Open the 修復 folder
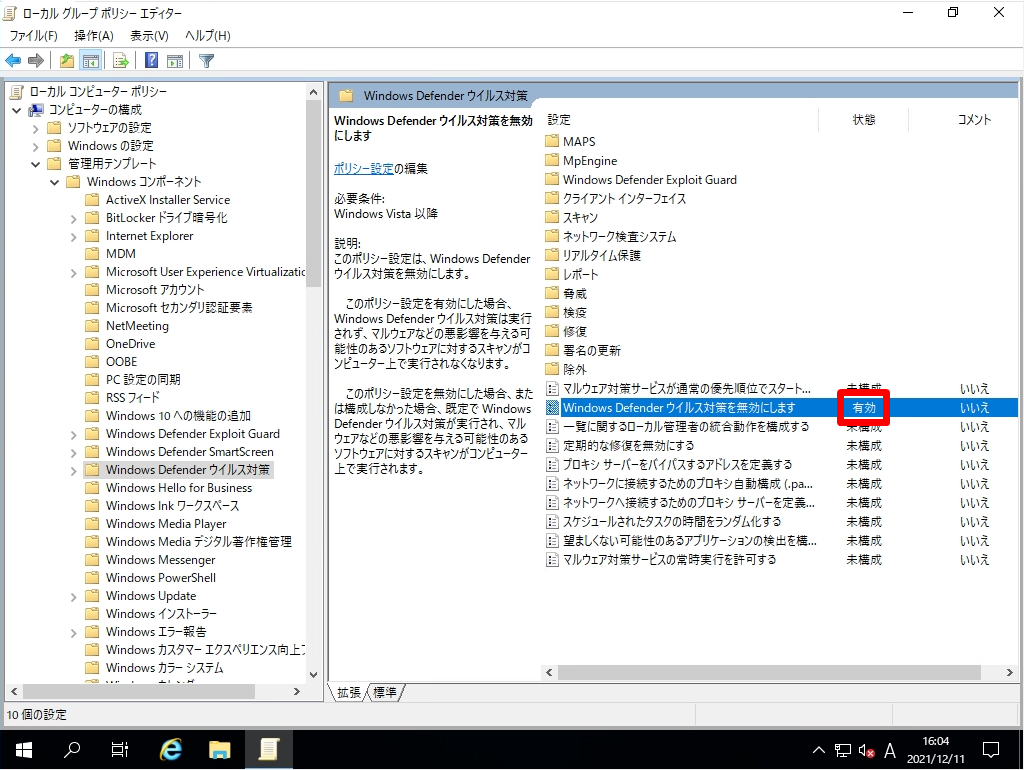Screen dimensions: 1024x770 [x=567, y=331]
